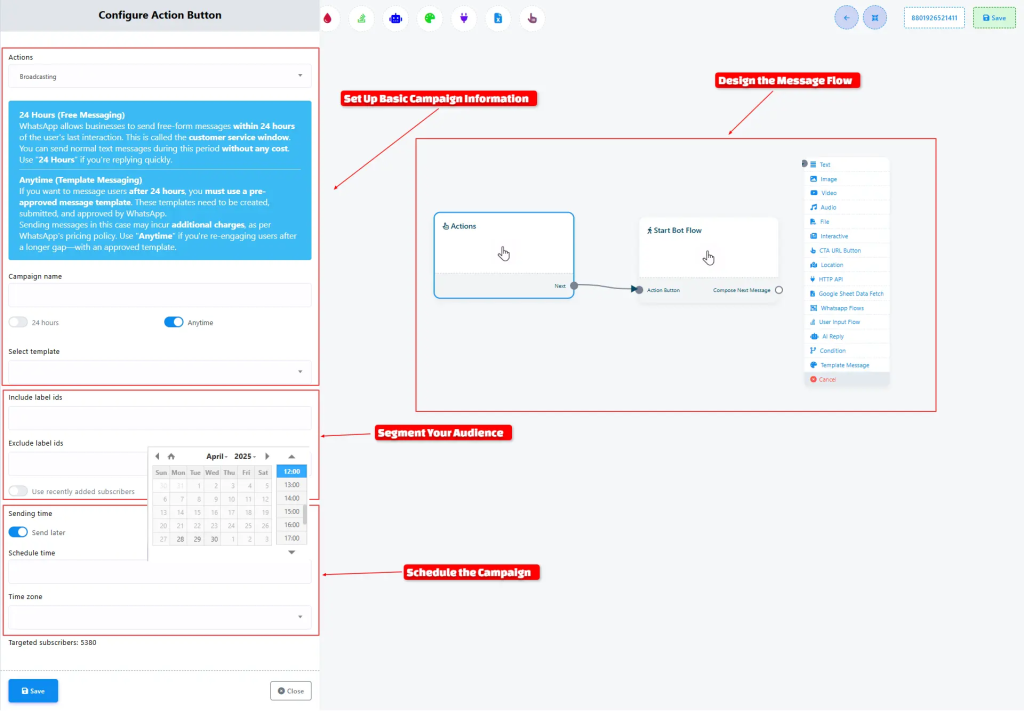The height and width of the screenshot is (711, 1024).
Task: Click the Close button in Configure panel
Action: point(291,691)
